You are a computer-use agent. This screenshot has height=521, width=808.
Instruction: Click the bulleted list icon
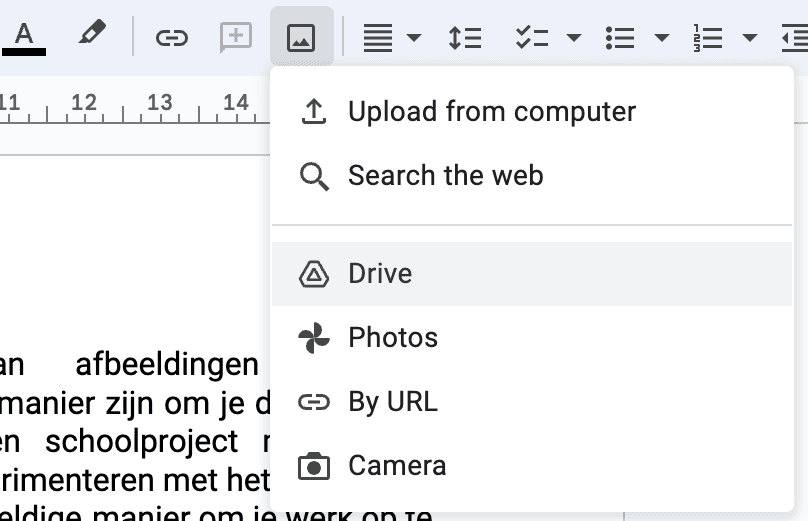[x=620, y=38]
